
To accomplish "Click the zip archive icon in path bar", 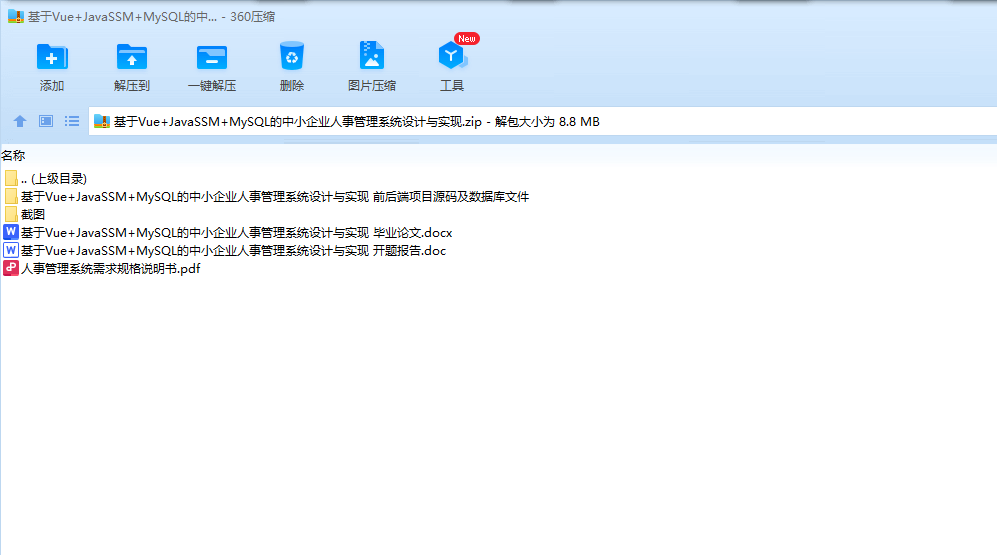I will coord(102,121).
